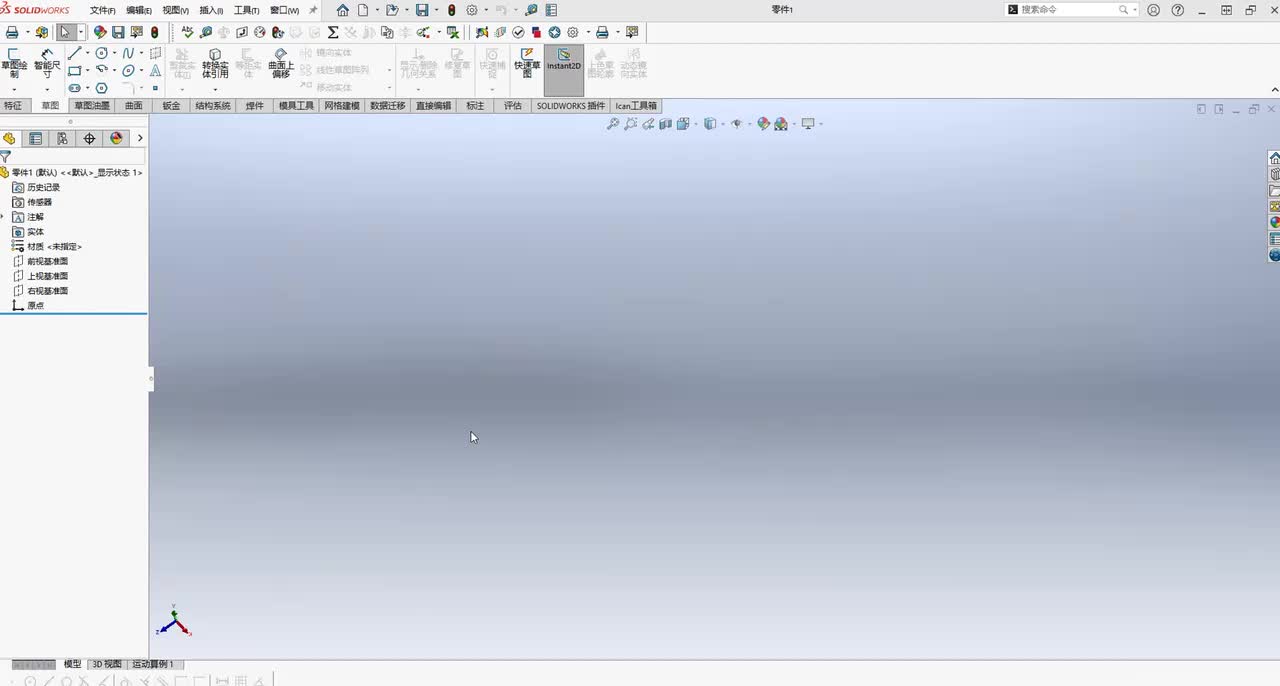Switch to the 3D 视图 bottom tab

(106, 664)
